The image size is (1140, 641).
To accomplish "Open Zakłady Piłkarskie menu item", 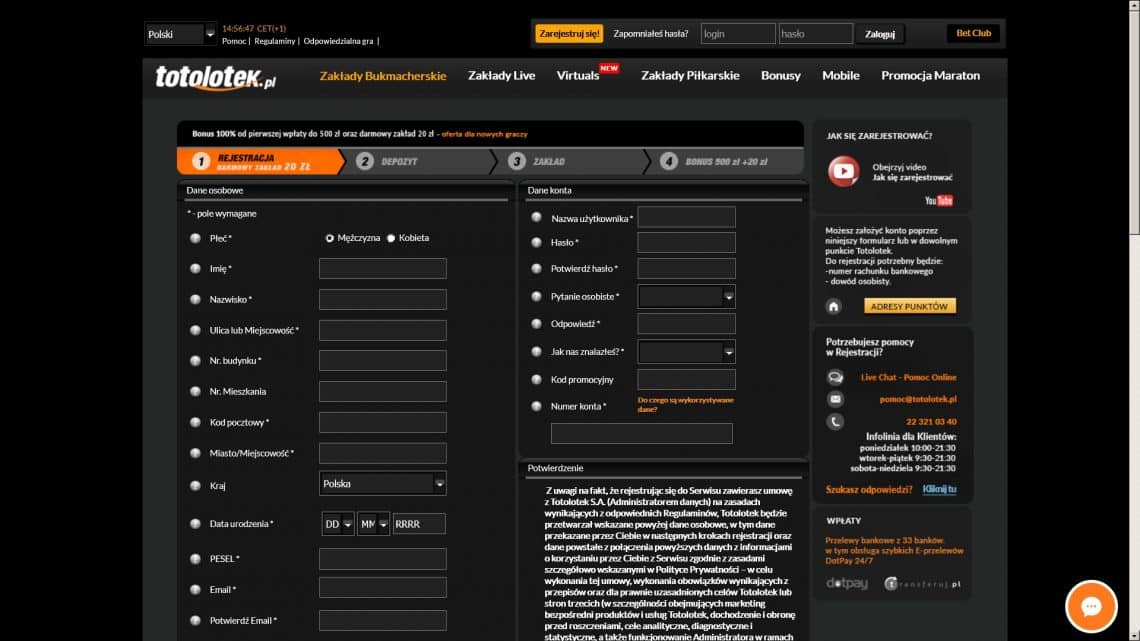I will pos(690,76).
